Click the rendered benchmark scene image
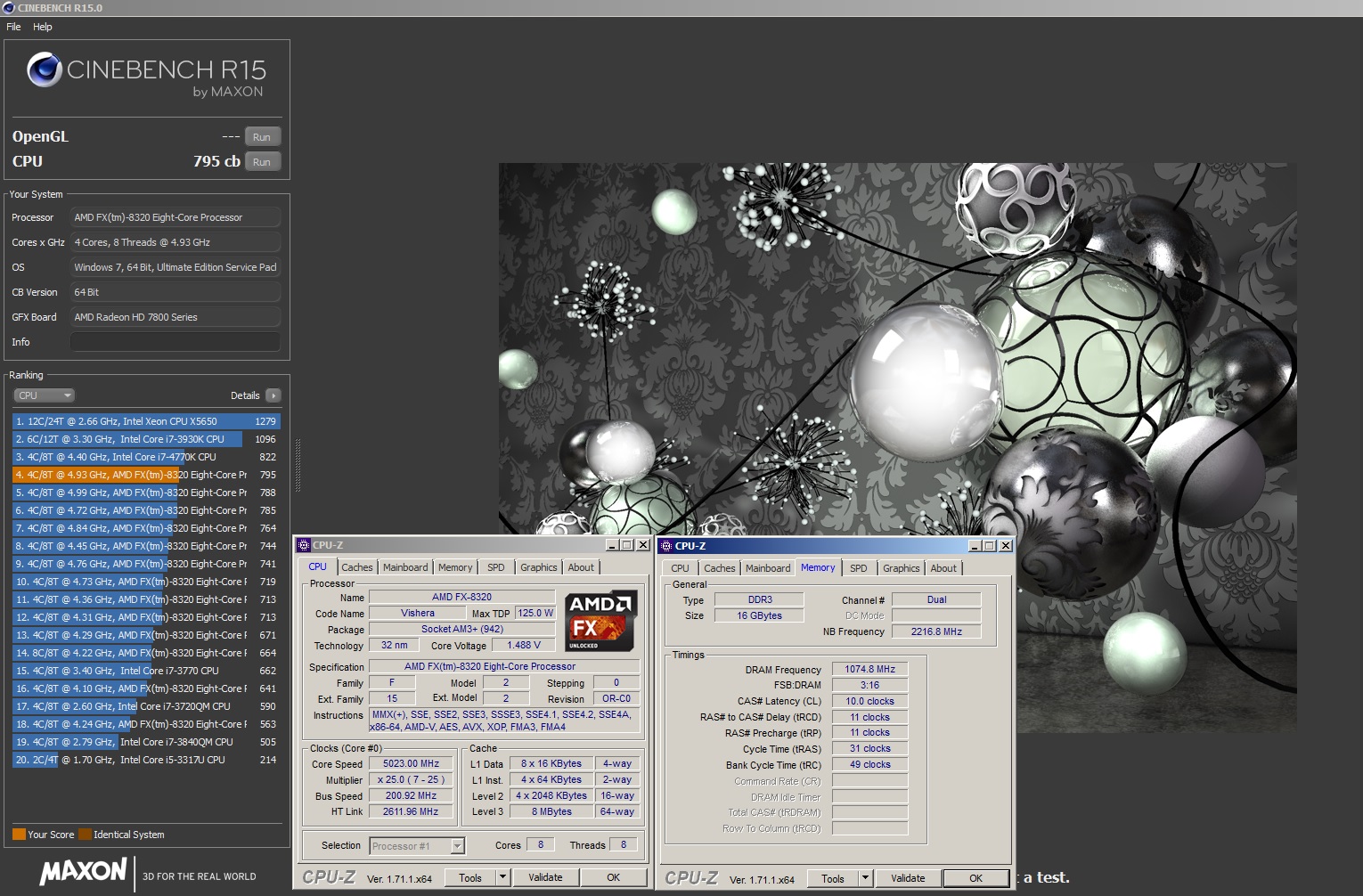 897,447
